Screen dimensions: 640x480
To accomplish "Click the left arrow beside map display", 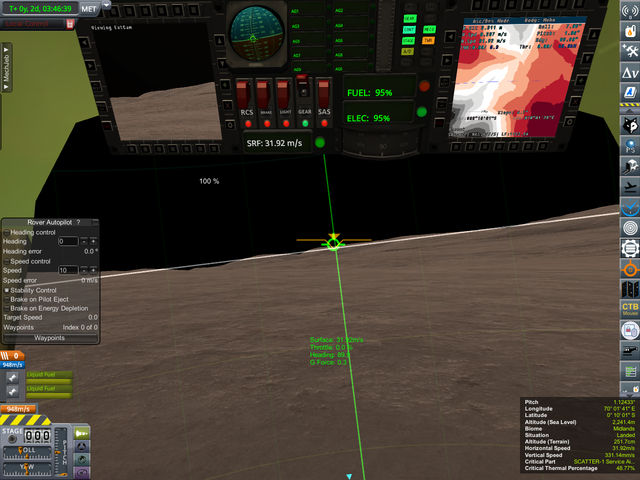I will click(450, 37).
